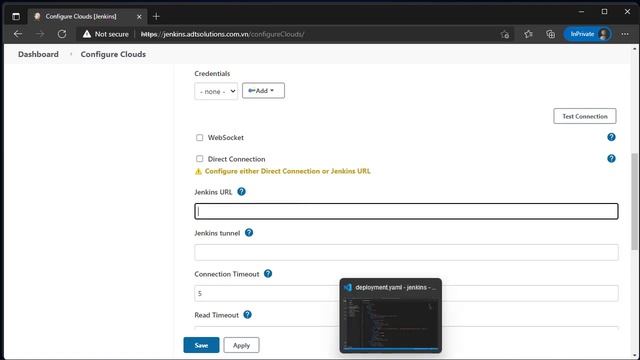Click the Configure Clouds breadcrumb

113,54
